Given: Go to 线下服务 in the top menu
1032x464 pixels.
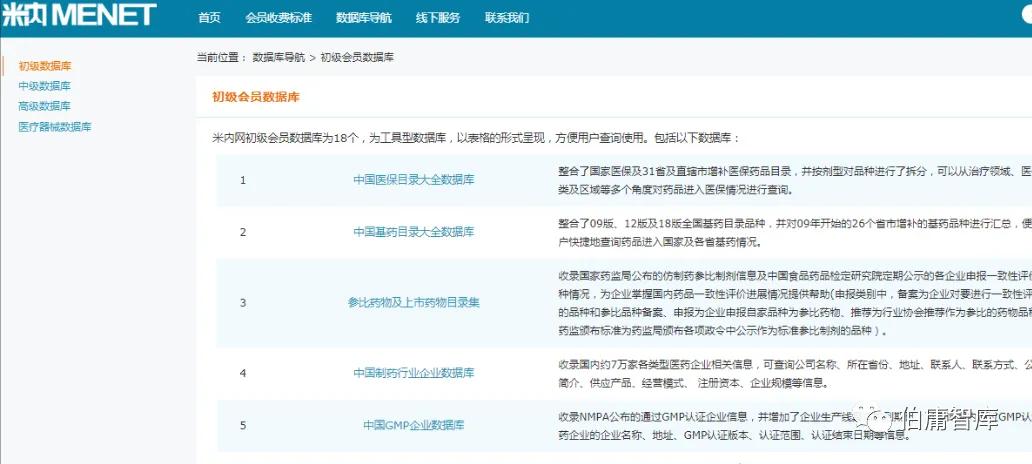Looking at the screenshot, I should [x=438, y=18].
